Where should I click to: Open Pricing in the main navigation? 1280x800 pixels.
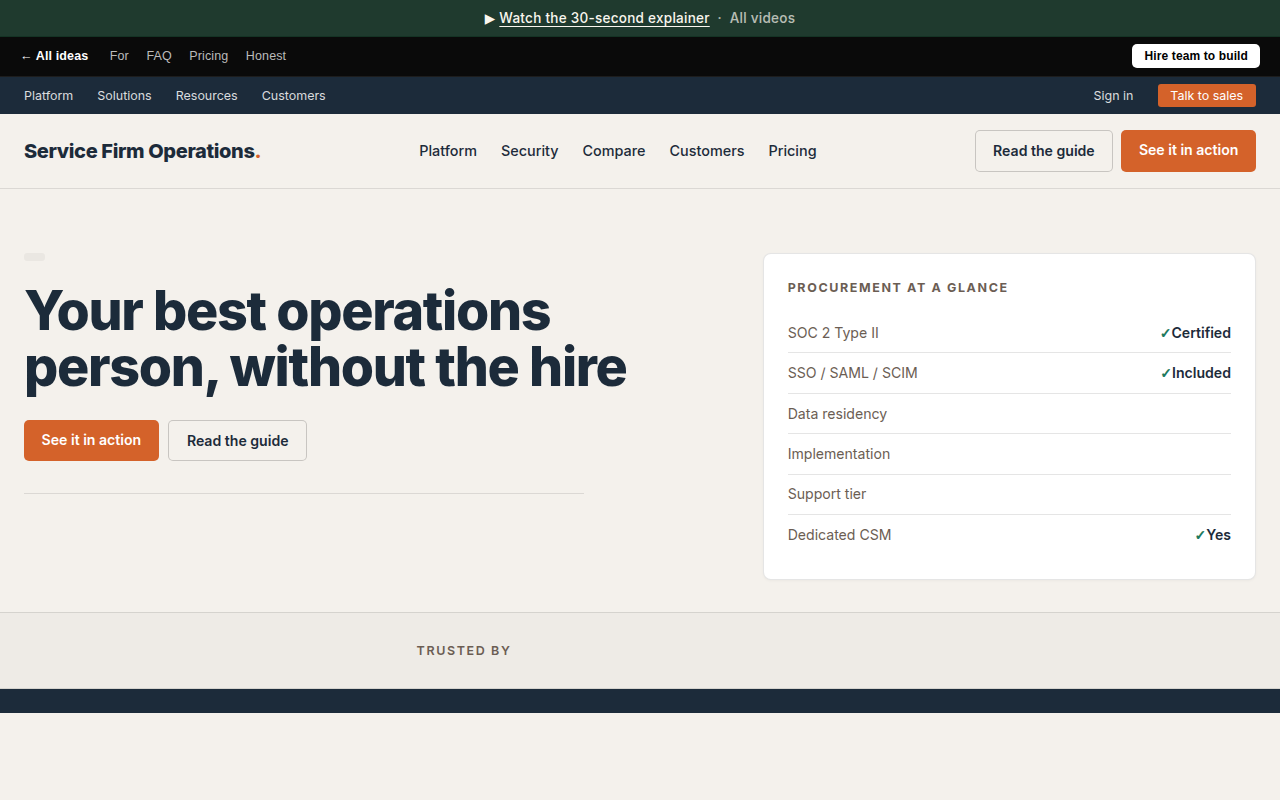[792, 151]
